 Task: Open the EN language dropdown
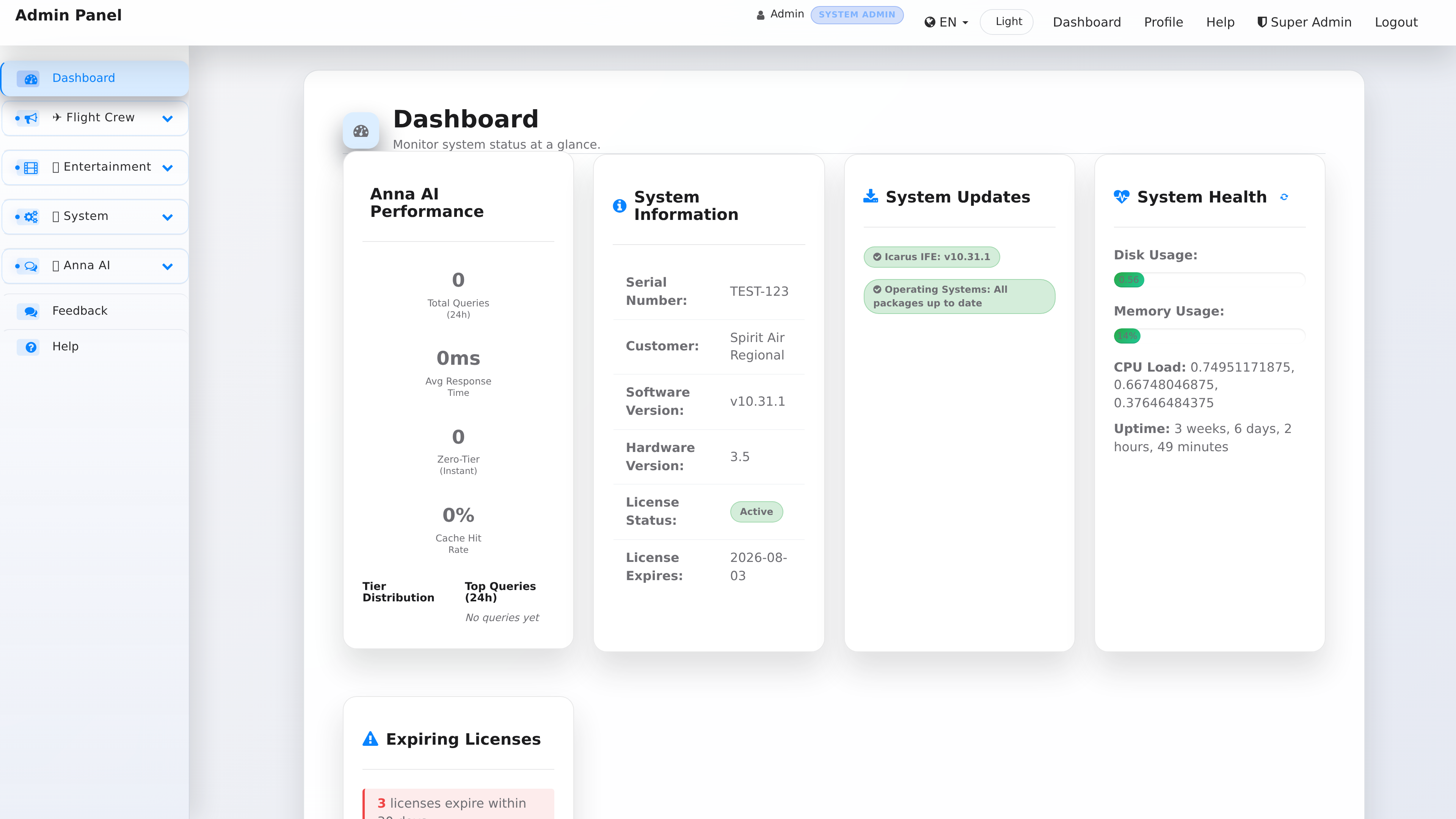click(x=947, y=23)
